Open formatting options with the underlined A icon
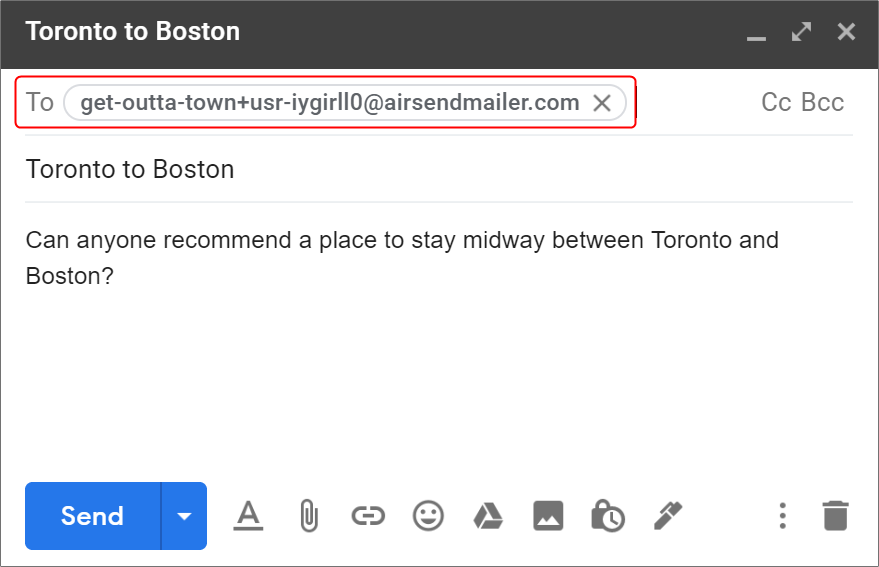Image resolution: width=879 pixels, height=567 pixels. tap(248, 516)
